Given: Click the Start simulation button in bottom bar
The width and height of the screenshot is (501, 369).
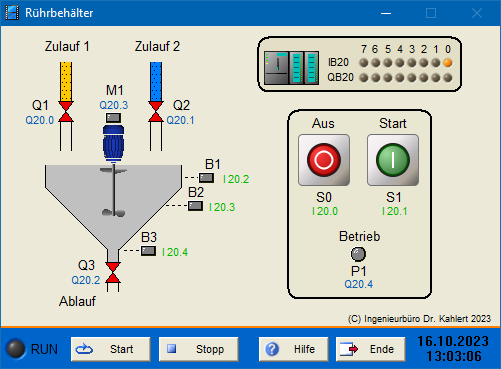Looking at the screenshot, I should 111,349.
